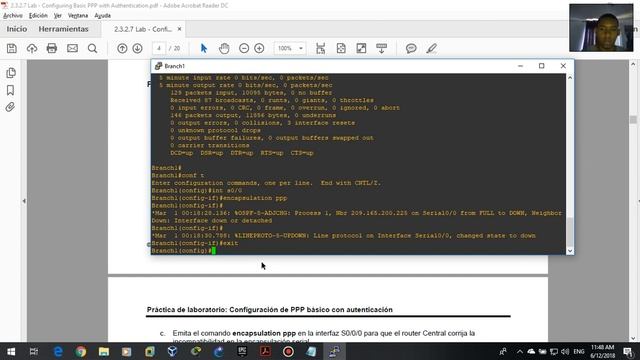The image size is (640, 360).
Task: Add a comment with the speech bubble icon
Action: (x=411, y=49)
